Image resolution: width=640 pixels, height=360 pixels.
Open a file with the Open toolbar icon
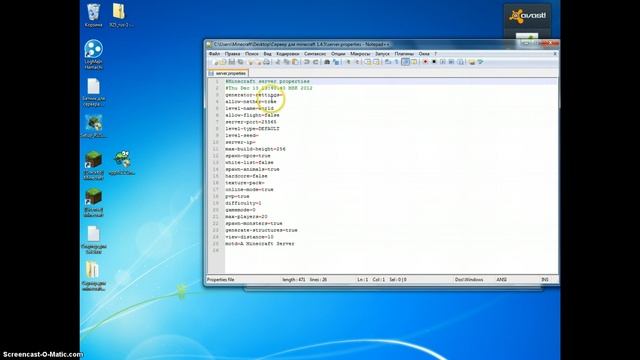coord(223,62)
